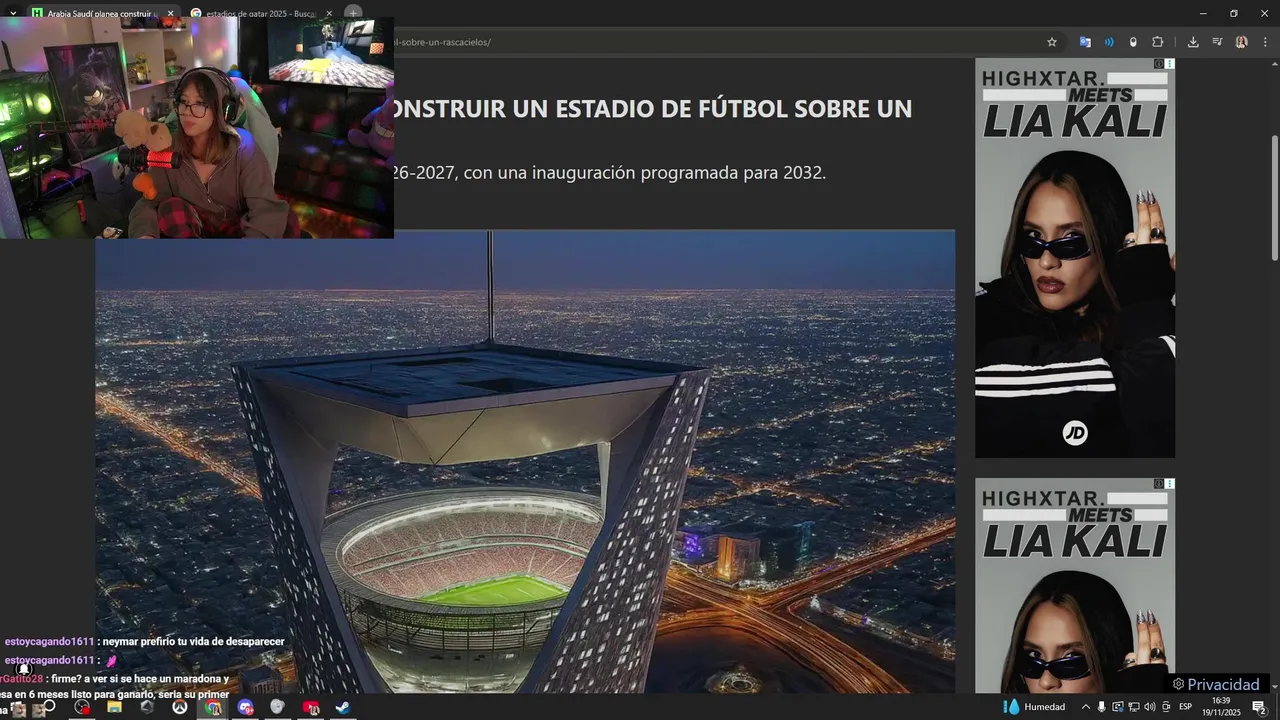The image size is (1280, 720).
Task: Click the ESP language indicator
Action: click(1185, 707)
